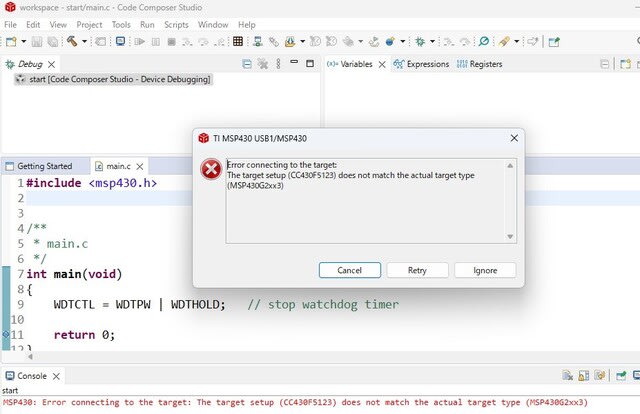Open the File menu

click(x=10, y=24)
